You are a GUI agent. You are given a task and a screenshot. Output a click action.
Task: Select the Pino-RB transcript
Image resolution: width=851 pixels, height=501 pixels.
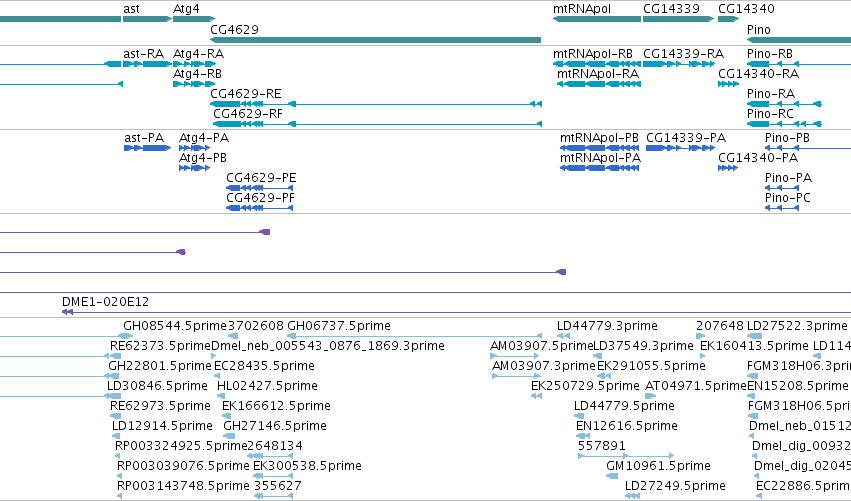[x=799, y=64]
